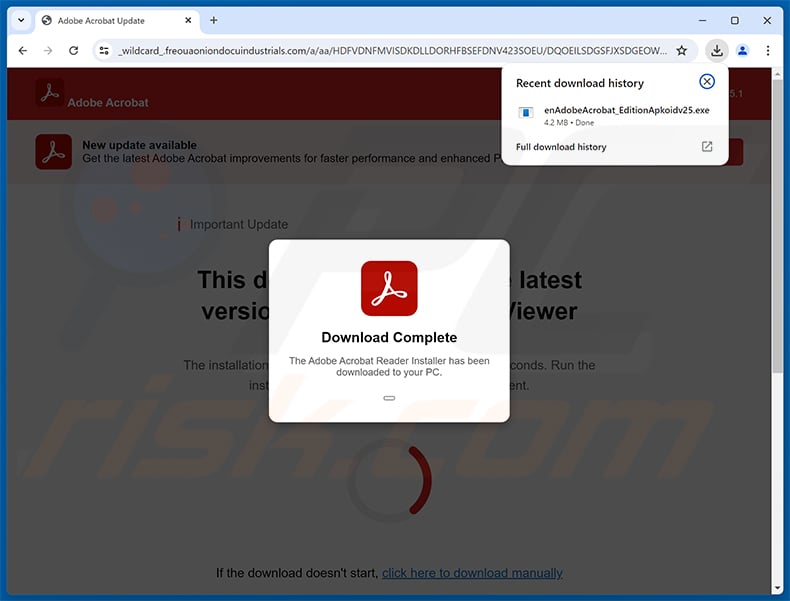This screenshot has width=790, height=601.
Task: Close the browser window
Action: point(767,21)
